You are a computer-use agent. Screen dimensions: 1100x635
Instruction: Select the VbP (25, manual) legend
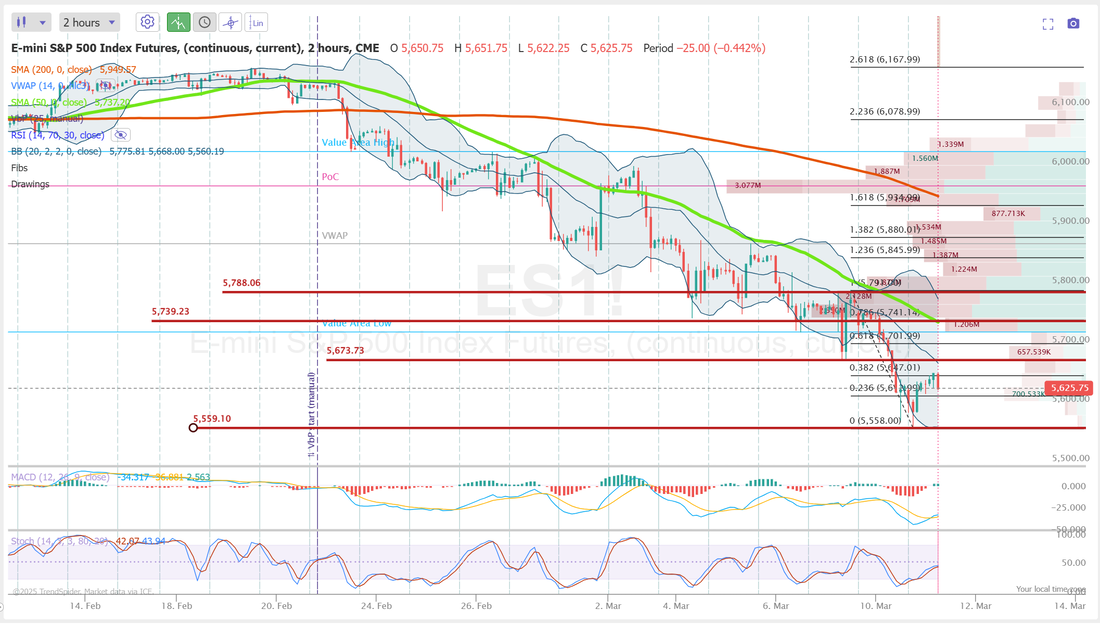point(47,119)
